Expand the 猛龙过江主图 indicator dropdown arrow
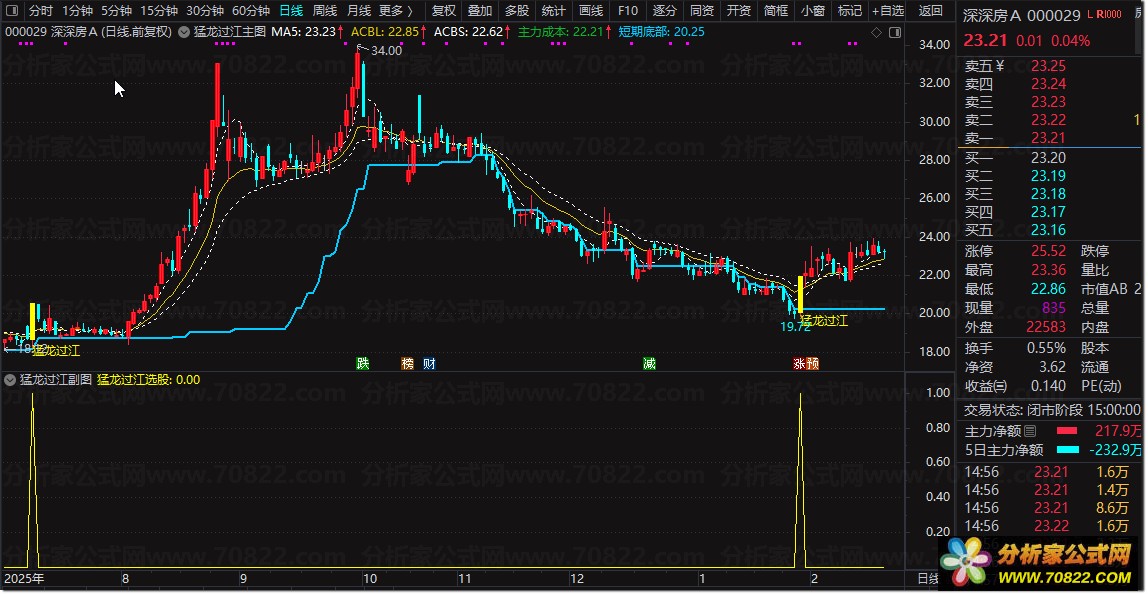 [x=186, y=32]
